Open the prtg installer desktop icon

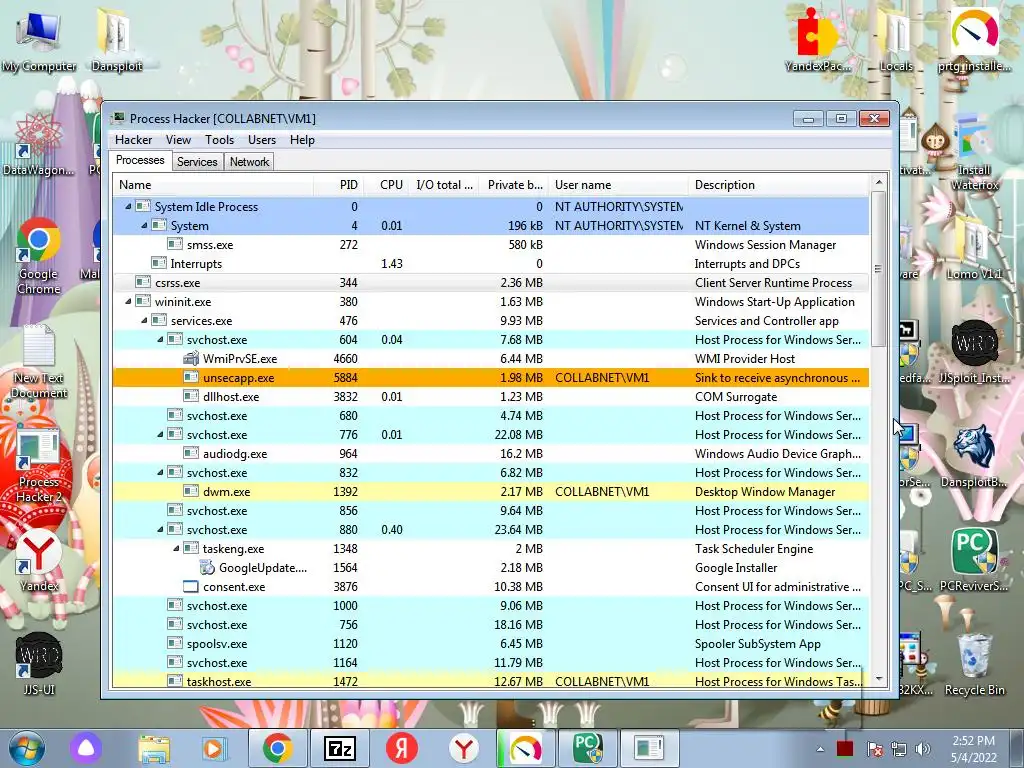pos(974,40)
